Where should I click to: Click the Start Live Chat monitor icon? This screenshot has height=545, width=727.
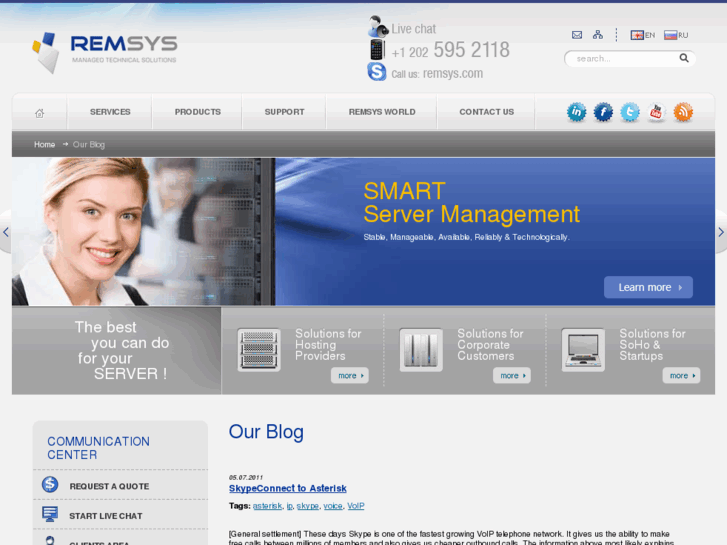coord(50,514)
